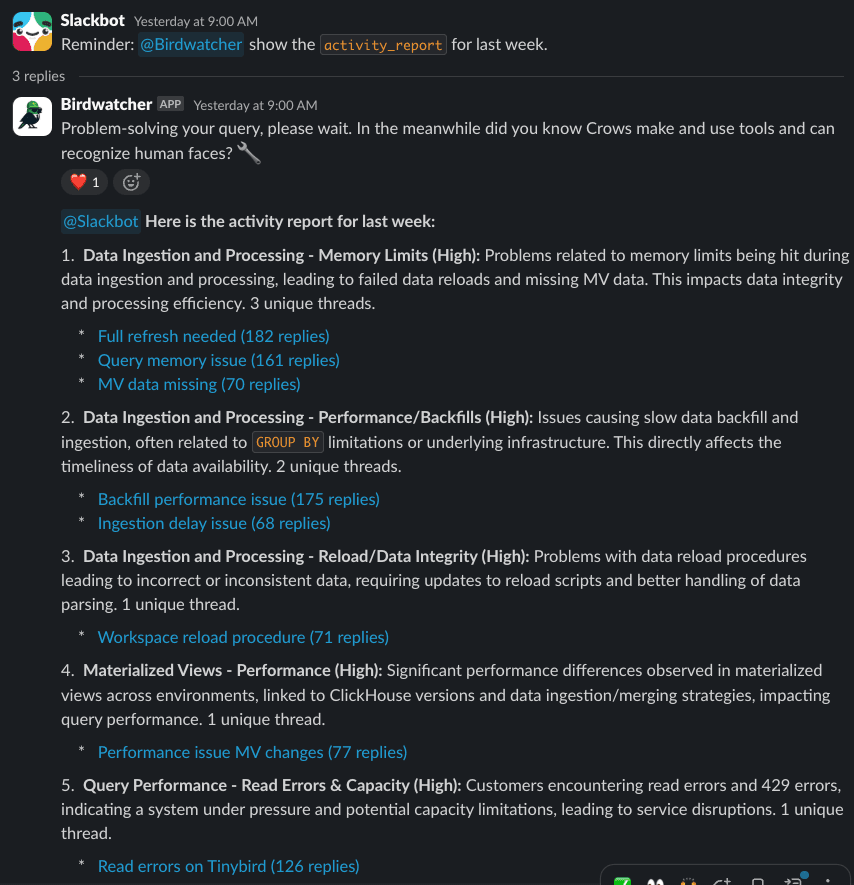
Task: Expand the 3 replies thread
Action: [38, 75]
